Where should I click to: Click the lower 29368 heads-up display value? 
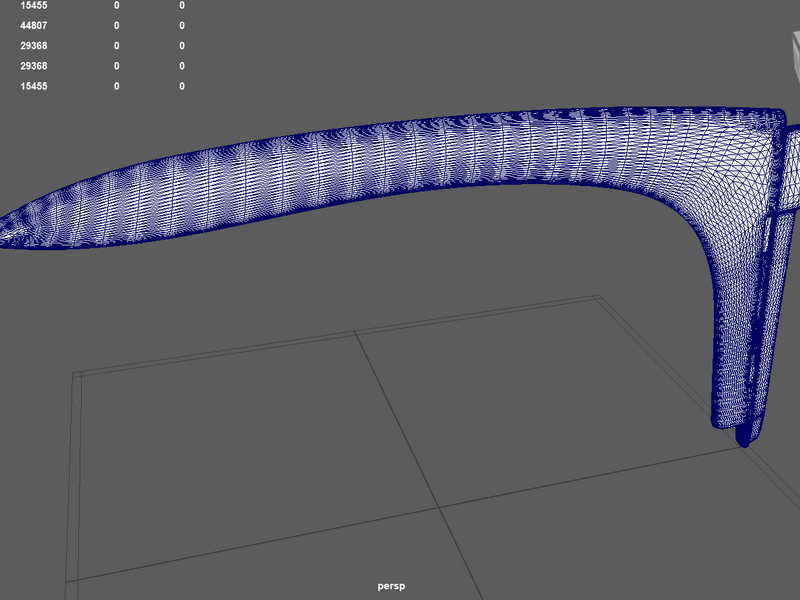(34, 66)
